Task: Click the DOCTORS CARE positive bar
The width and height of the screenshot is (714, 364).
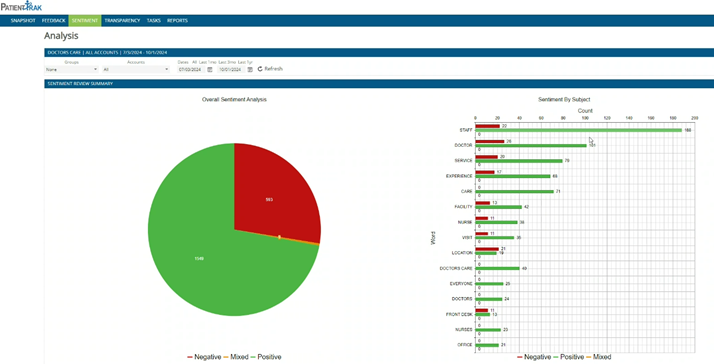Action: tap(497, 268)
